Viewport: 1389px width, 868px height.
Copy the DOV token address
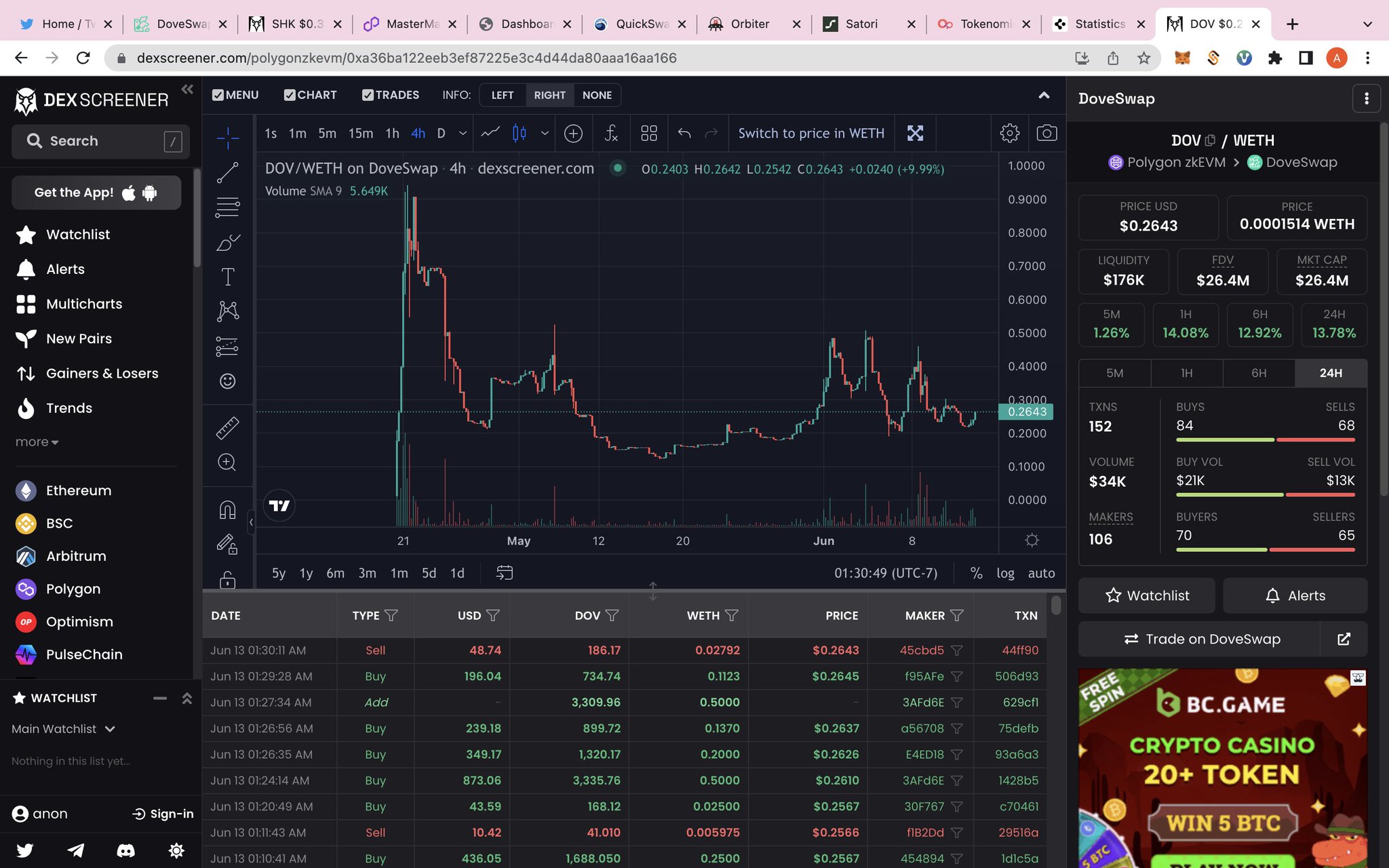[1209, 140]
